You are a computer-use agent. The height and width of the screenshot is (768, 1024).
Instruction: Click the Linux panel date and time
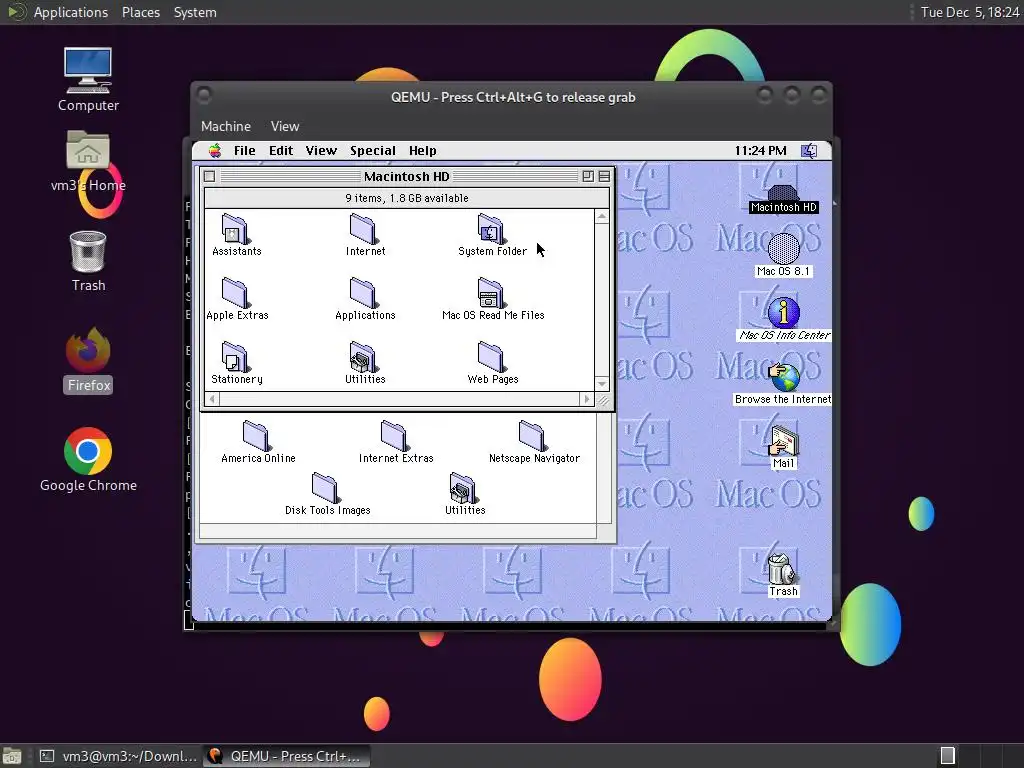[x=970, y=12]
